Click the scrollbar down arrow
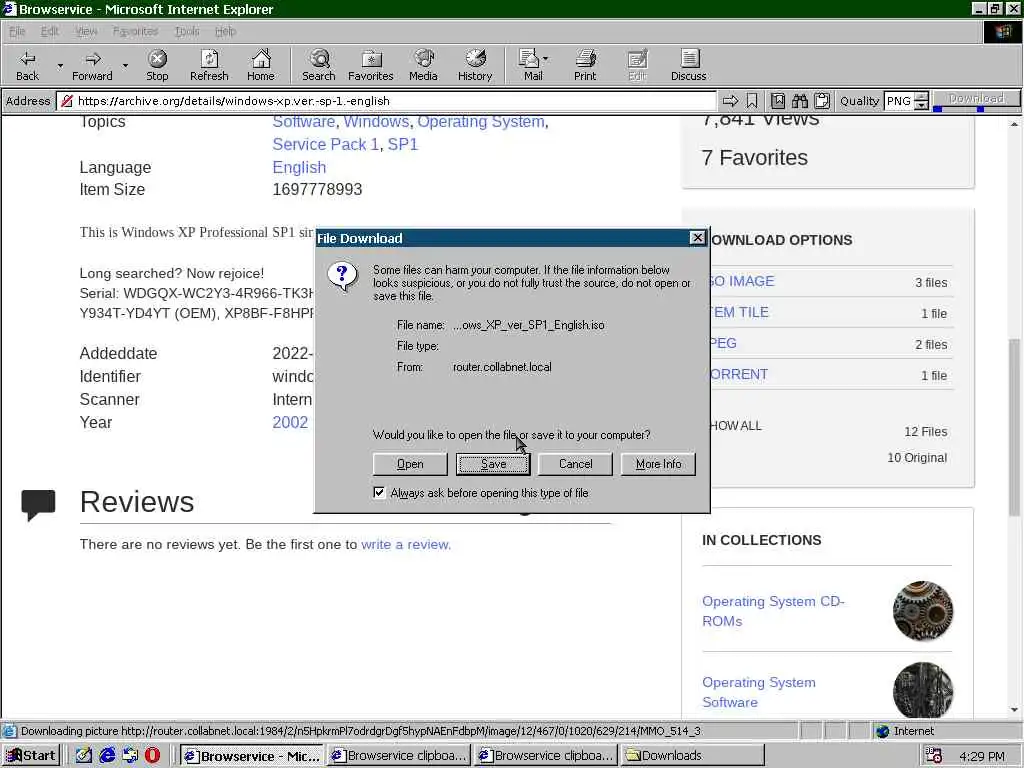This screenshot has width=1024, height=768. (x=1014, y=710)
